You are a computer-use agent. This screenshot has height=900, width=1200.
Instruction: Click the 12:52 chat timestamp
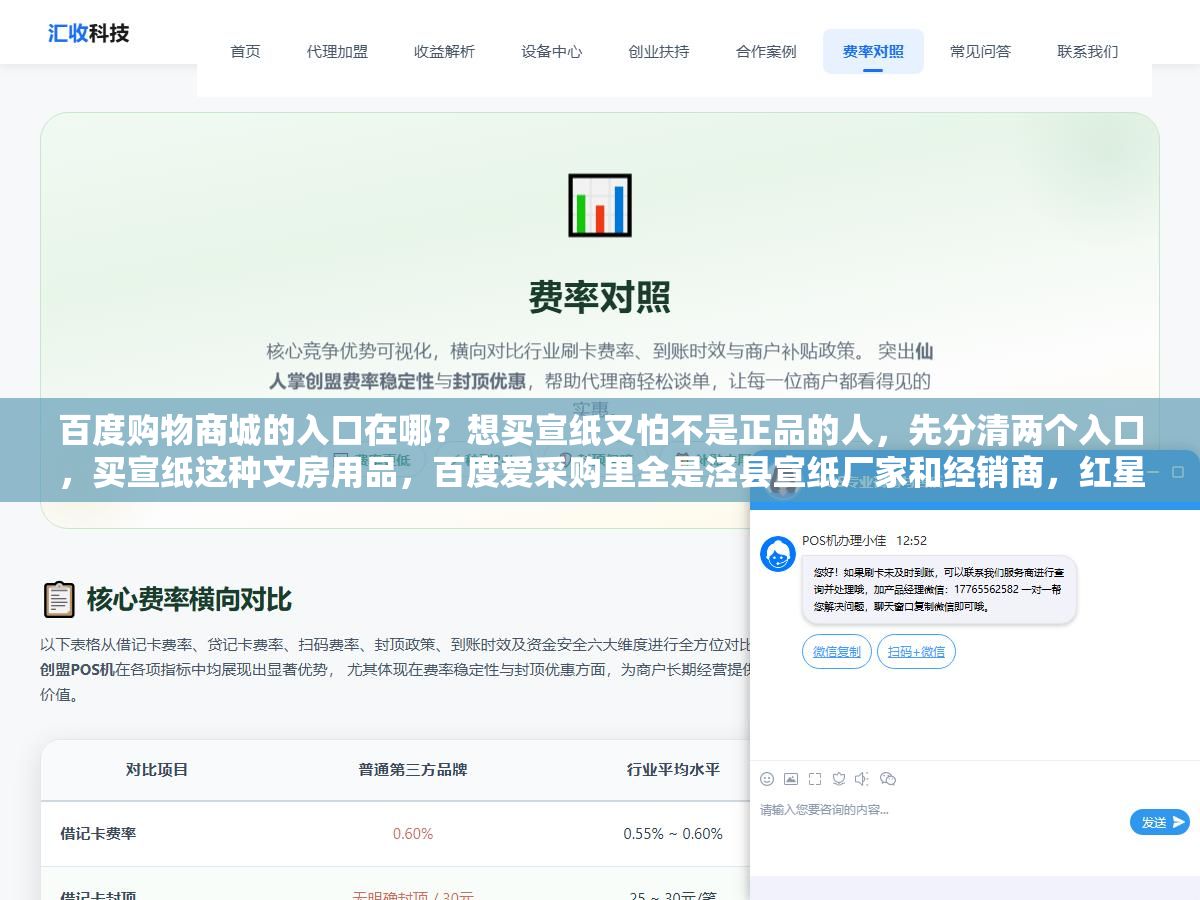(x=911, y=540)
